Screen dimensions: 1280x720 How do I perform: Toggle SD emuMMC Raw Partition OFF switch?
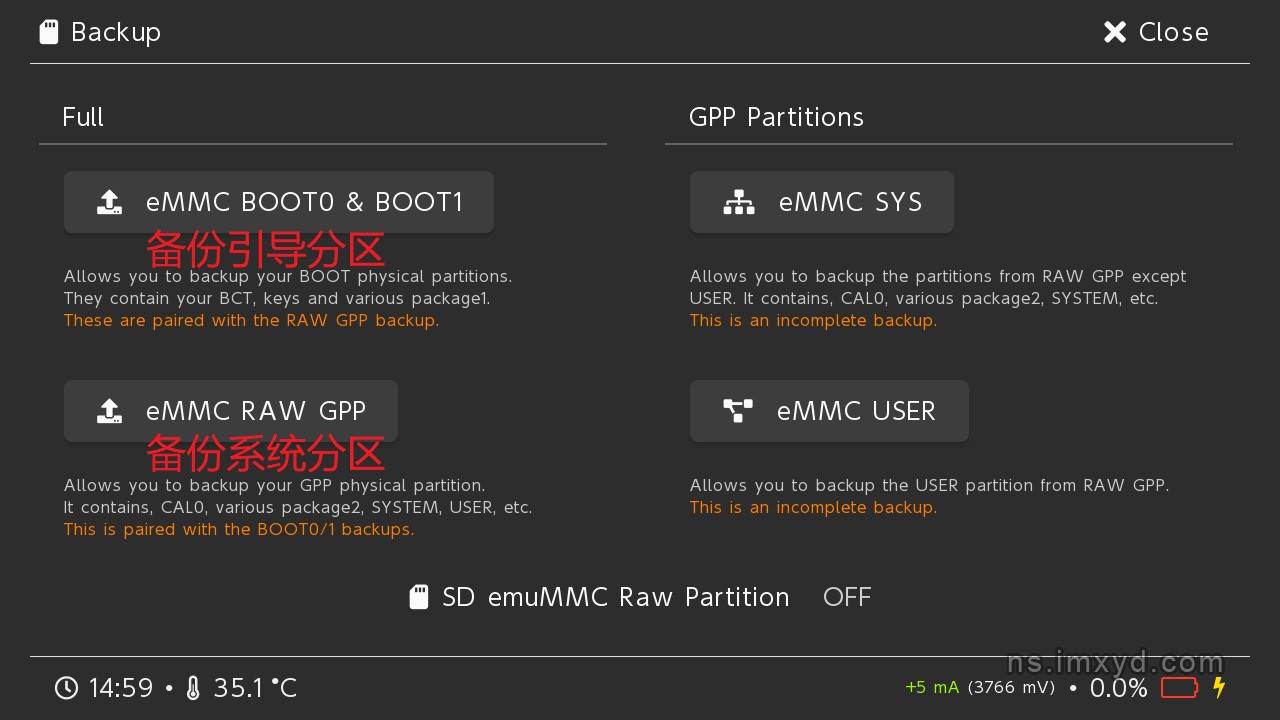(847, 597)
